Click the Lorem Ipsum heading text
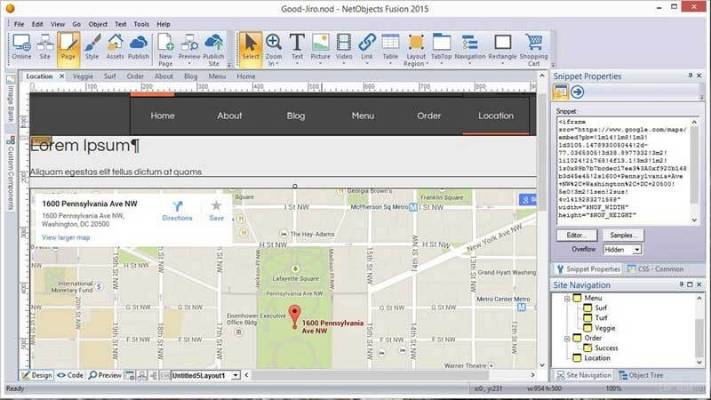Image resolution: width=711 pixels, height=400 pixels. [84, 146]
